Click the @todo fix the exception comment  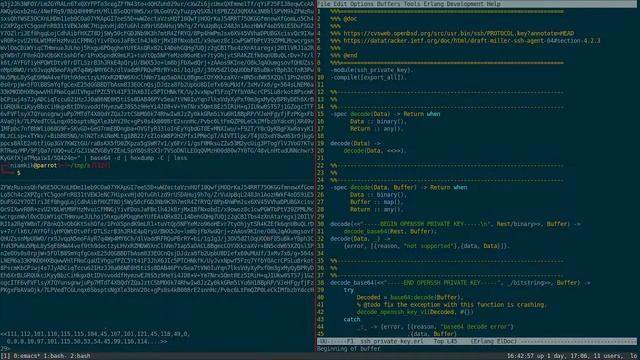point(451,304)
